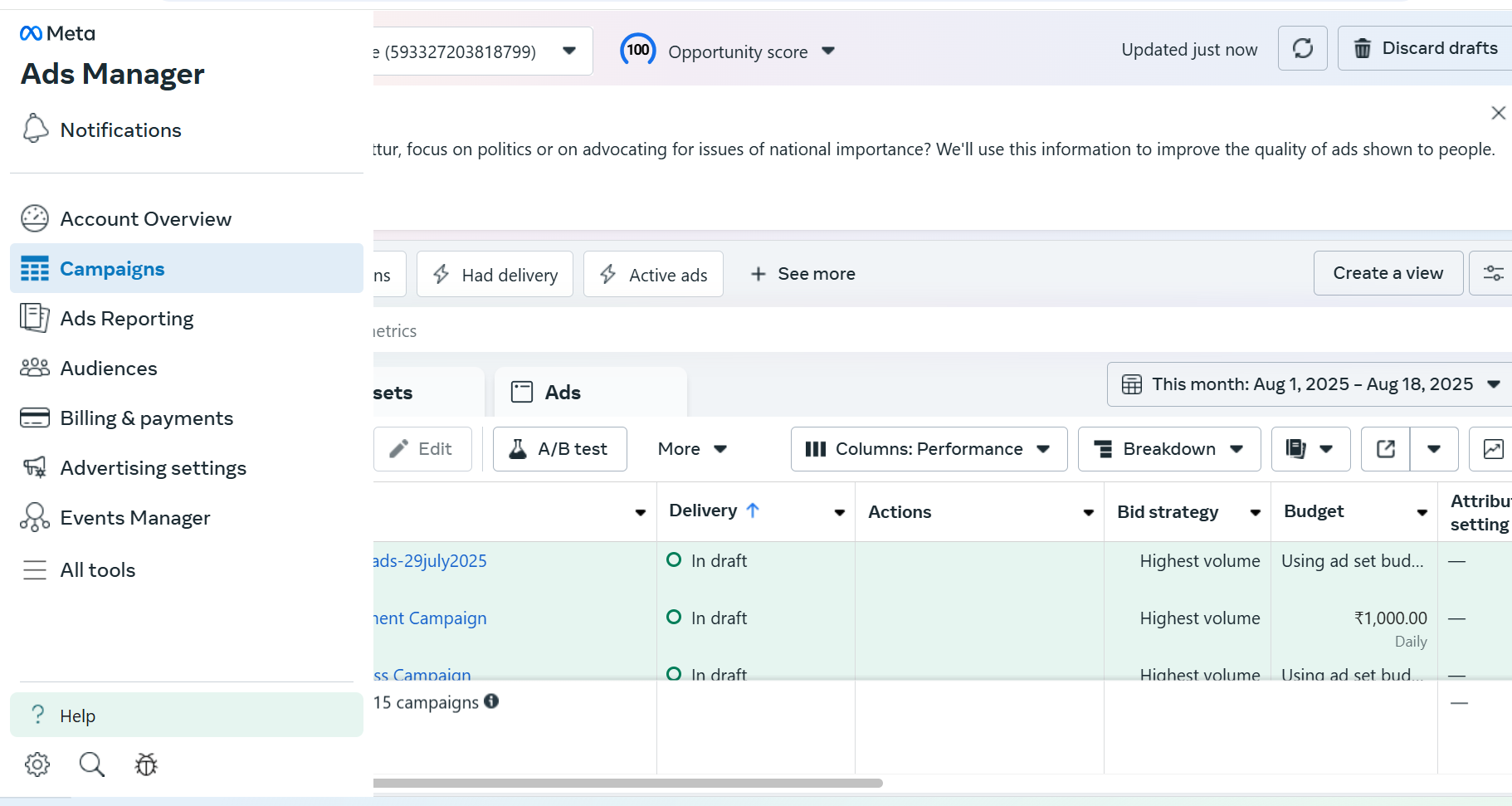Refresh the campaign data

(x=1302, y=48)
